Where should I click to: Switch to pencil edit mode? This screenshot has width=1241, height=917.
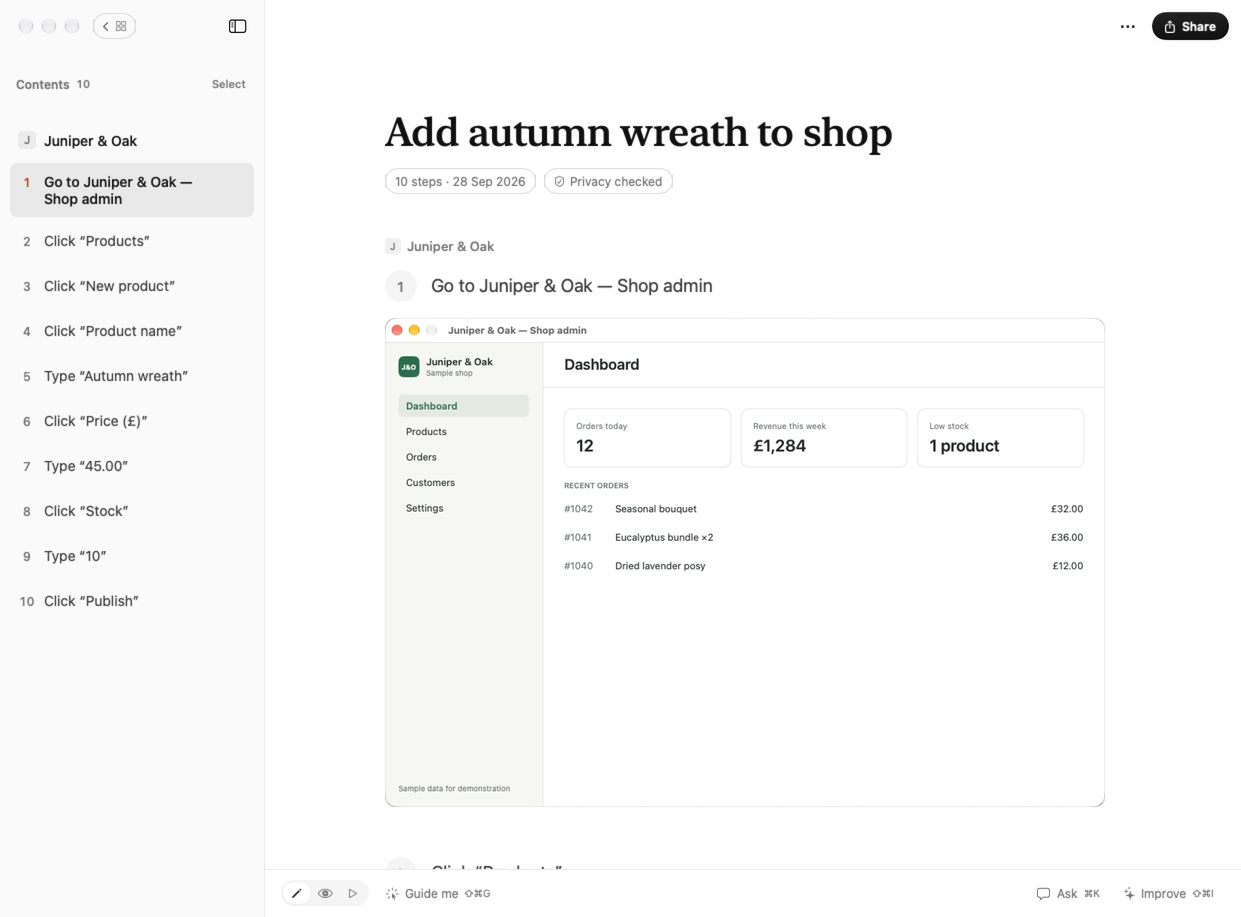pyautogui.click(x=297, y=893)
